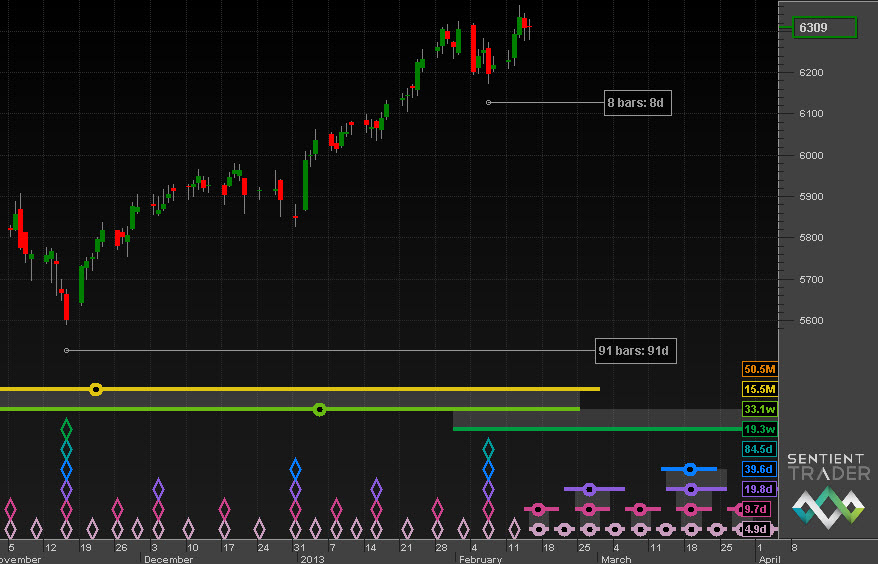This screenshot has height=564, width=878.
Task: Click the green circle marker on the light green line
Action: (x=320, y=409)
